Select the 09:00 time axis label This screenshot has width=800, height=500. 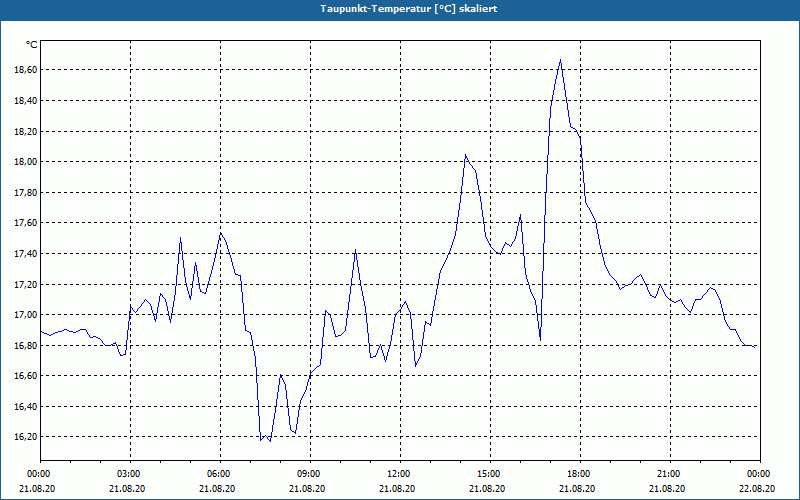310,474
